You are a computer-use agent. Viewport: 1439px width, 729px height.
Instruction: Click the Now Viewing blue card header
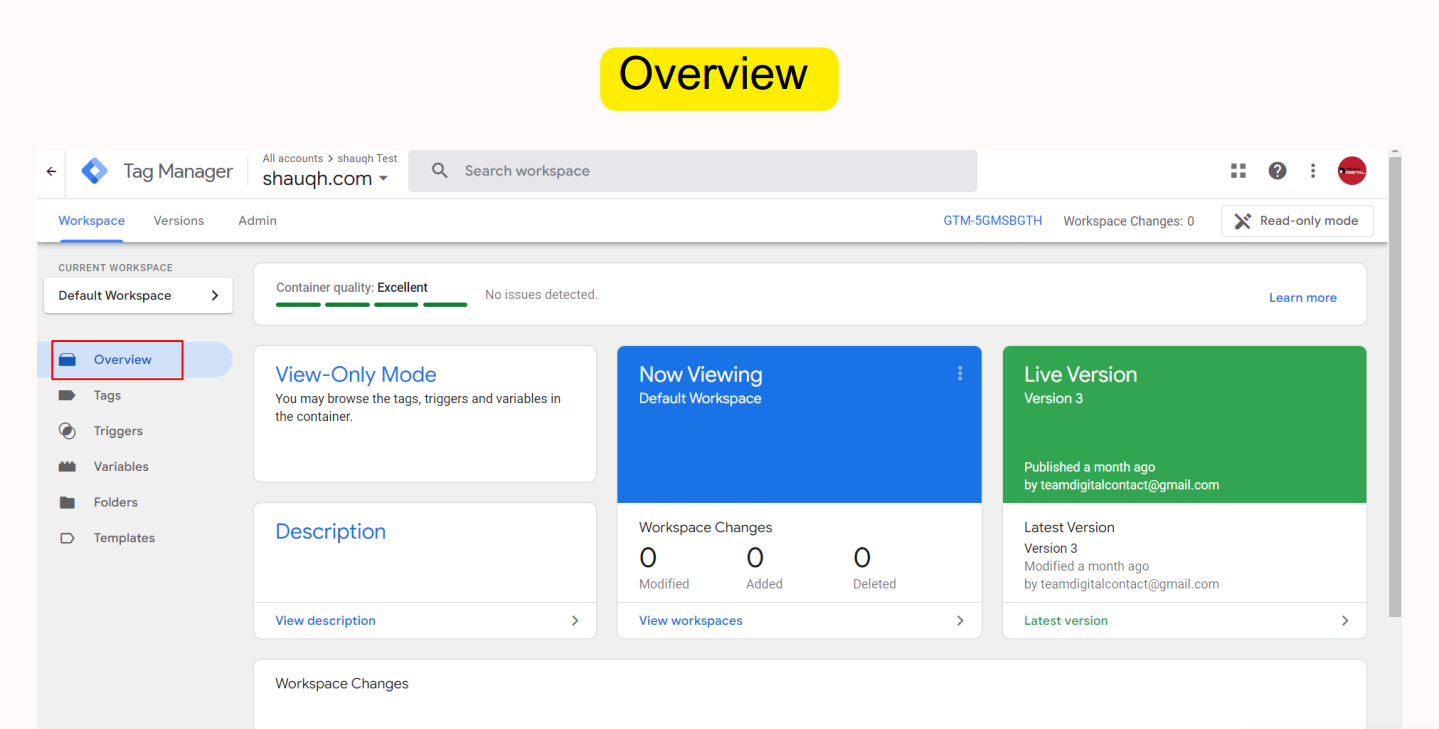click(799, 424)
